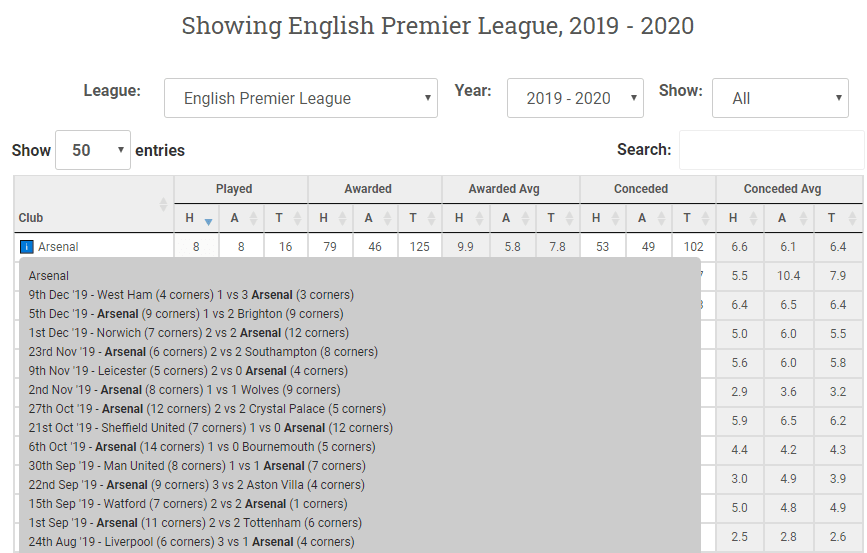Sort by Played A column
867x553 pixels.
pos(241,218)
